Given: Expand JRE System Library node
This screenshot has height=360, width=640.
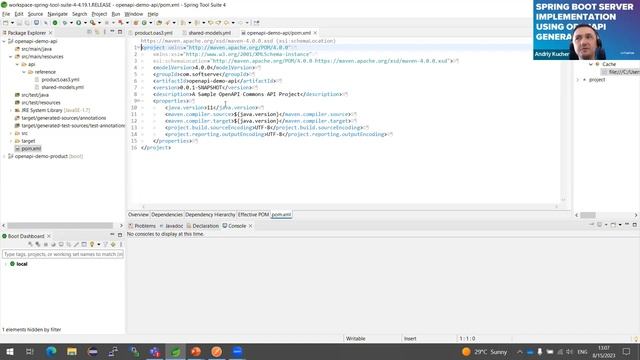Looking at the screenshot, I should pyautogui.click(x=11, y=110).
